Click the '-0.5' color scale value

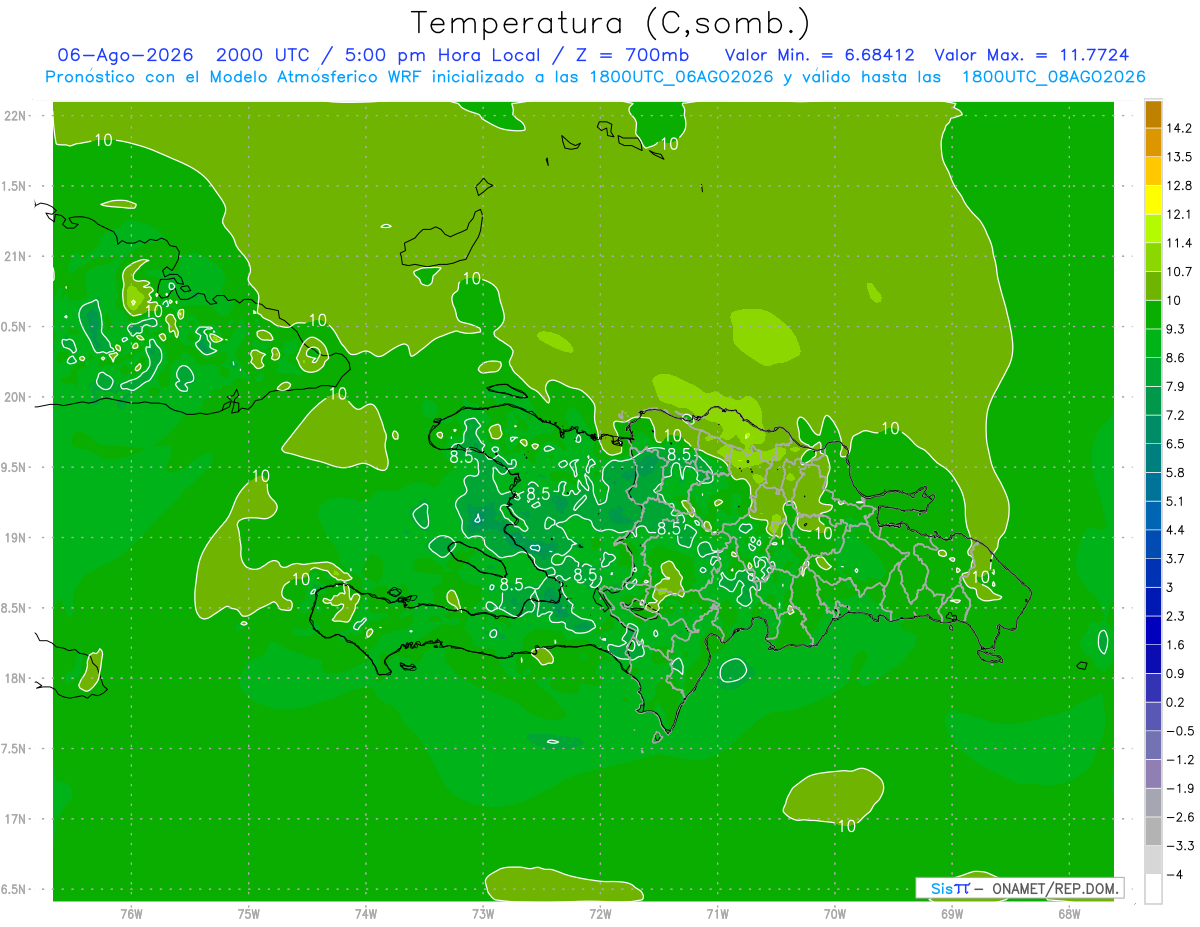(1179, 731)
